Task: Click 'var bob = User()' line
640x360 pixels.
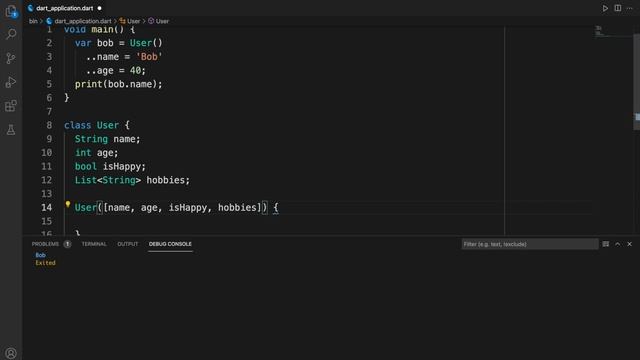Action: click(118, 43)
